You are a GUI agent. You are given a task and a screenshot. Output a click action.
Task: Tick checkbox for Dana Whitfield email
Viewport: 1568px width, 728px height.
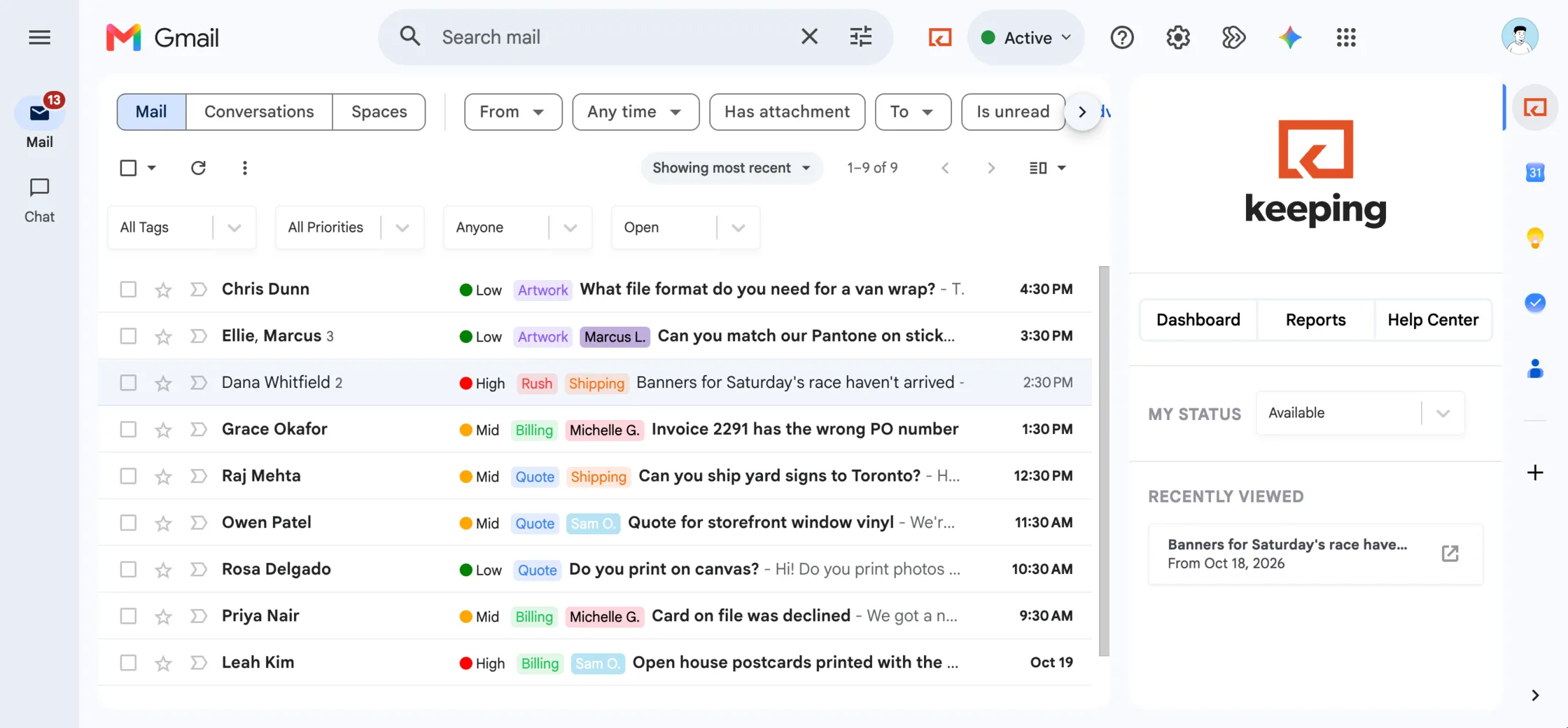point(128,383)
